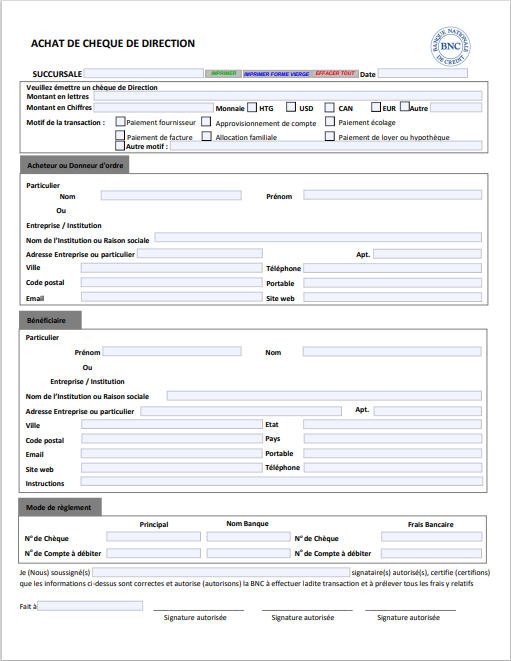Check the Autre currency checkbox

[x=405, y=106]
